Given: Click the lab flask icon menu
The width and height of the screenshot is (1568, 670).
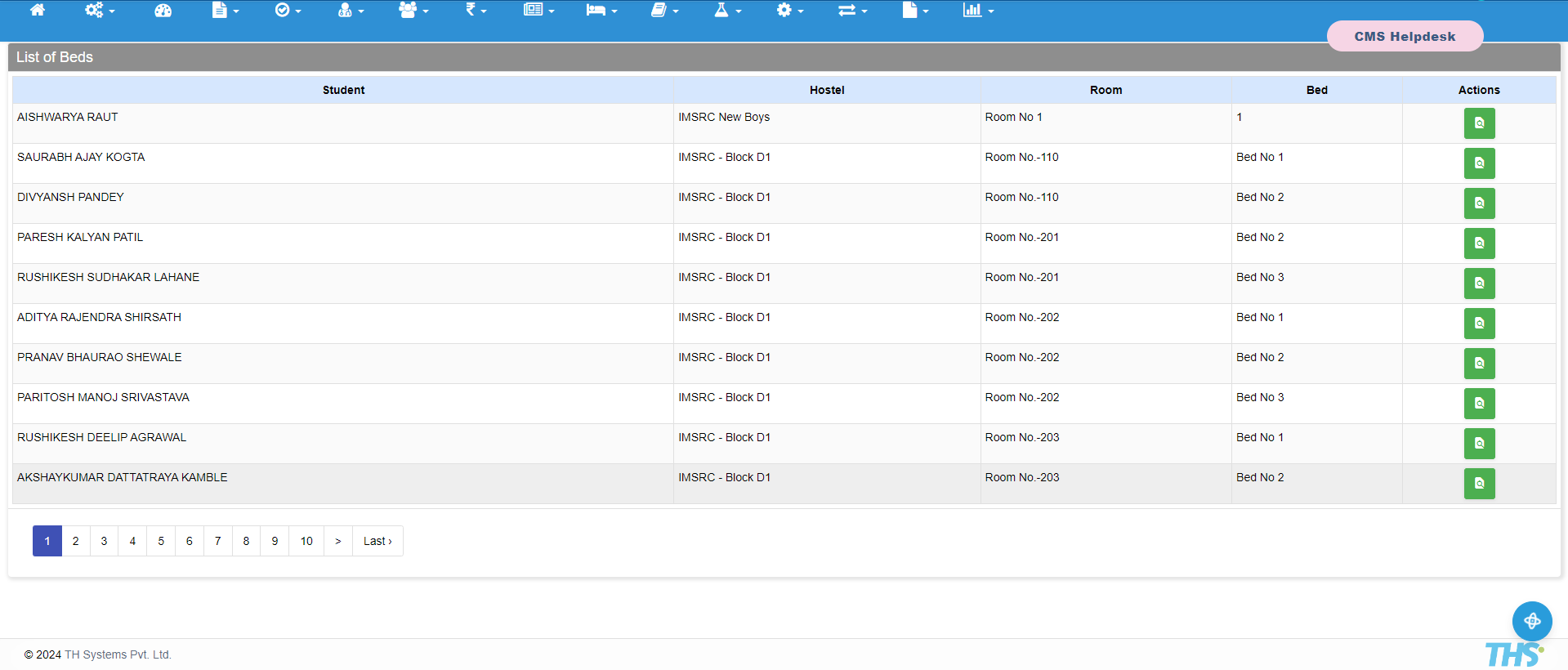Looking at the screenshot, I should point(727,11).
